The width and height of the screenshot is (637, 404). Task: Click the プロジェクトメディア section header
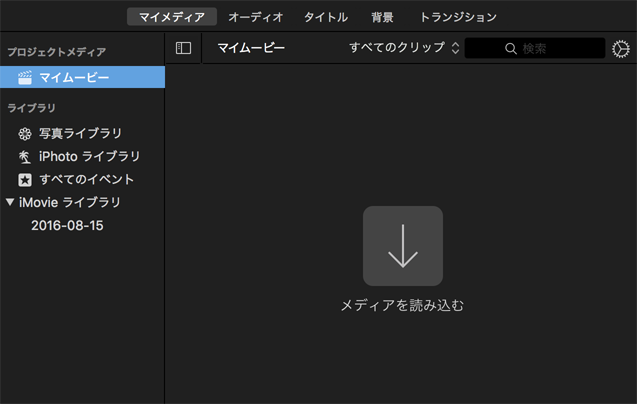[57, 52]
